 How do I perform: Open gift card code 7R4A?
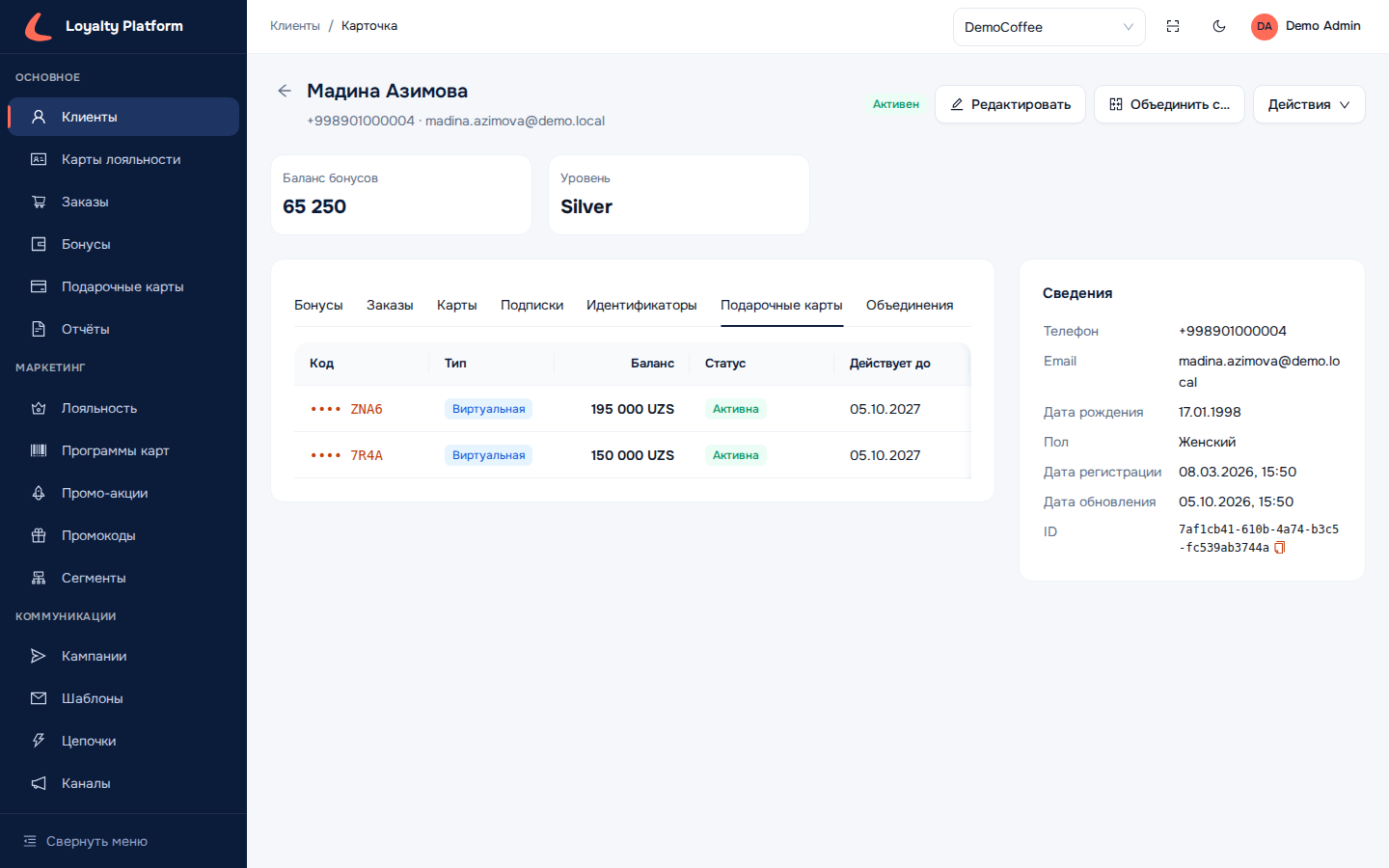tap(347, 455)
